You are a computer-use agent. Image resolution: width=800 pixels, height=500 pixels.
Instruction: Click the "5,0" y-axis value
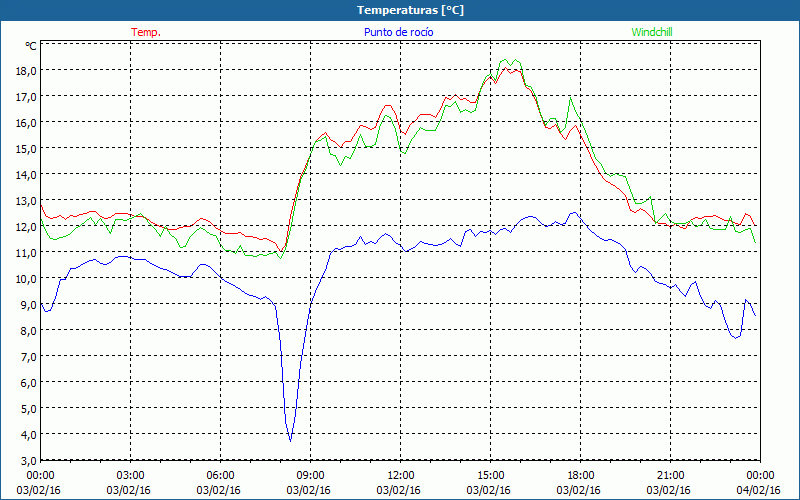coord(28,409)
